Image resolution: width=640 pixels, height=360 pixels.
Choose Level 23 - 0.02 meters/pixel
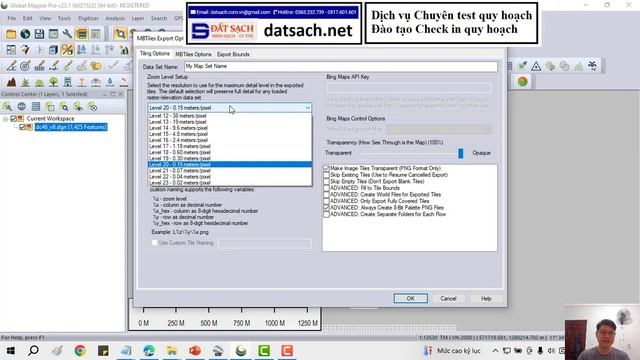(230, 183)
